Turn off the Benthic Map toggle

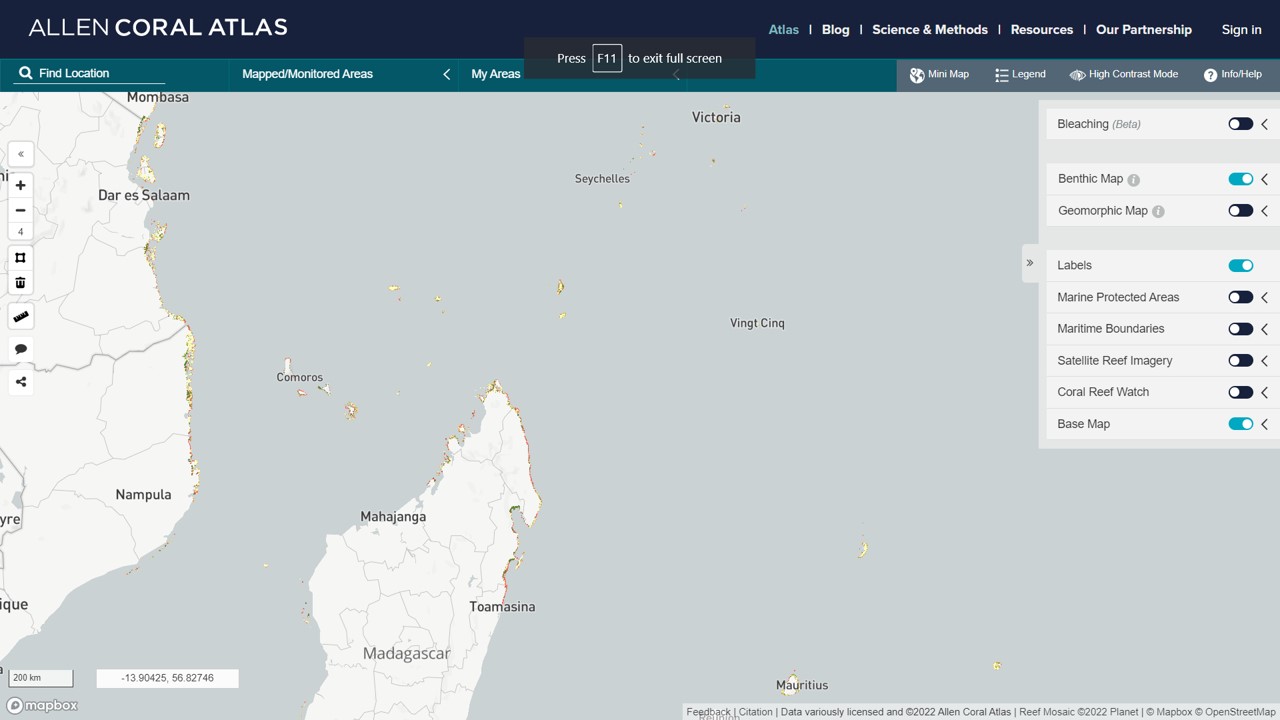pos(1240,179)
